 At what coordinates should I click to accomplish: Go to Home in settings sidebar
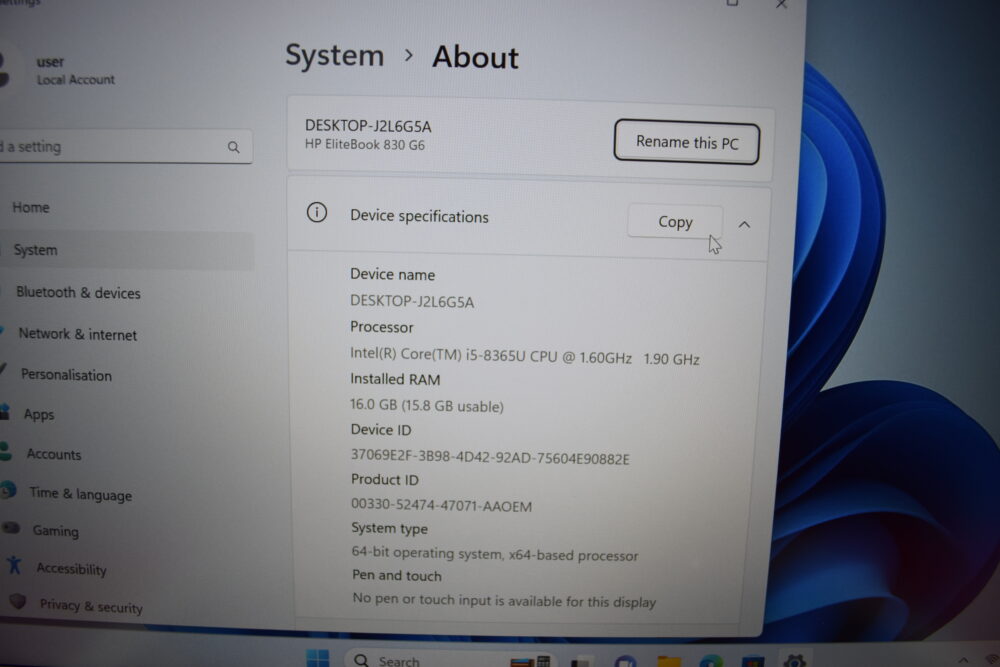point(31,207)
